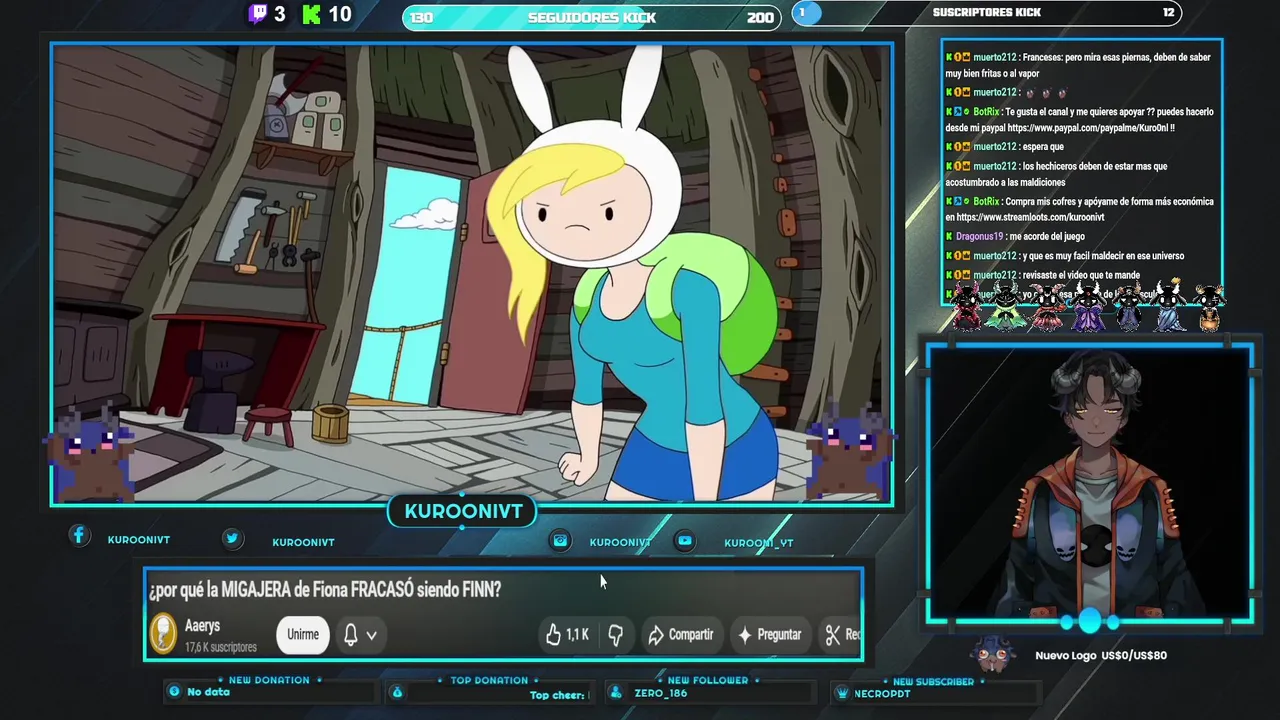1280x720 pixels.
Task: Click the scissors clip icon
Action: click(832, 634)
